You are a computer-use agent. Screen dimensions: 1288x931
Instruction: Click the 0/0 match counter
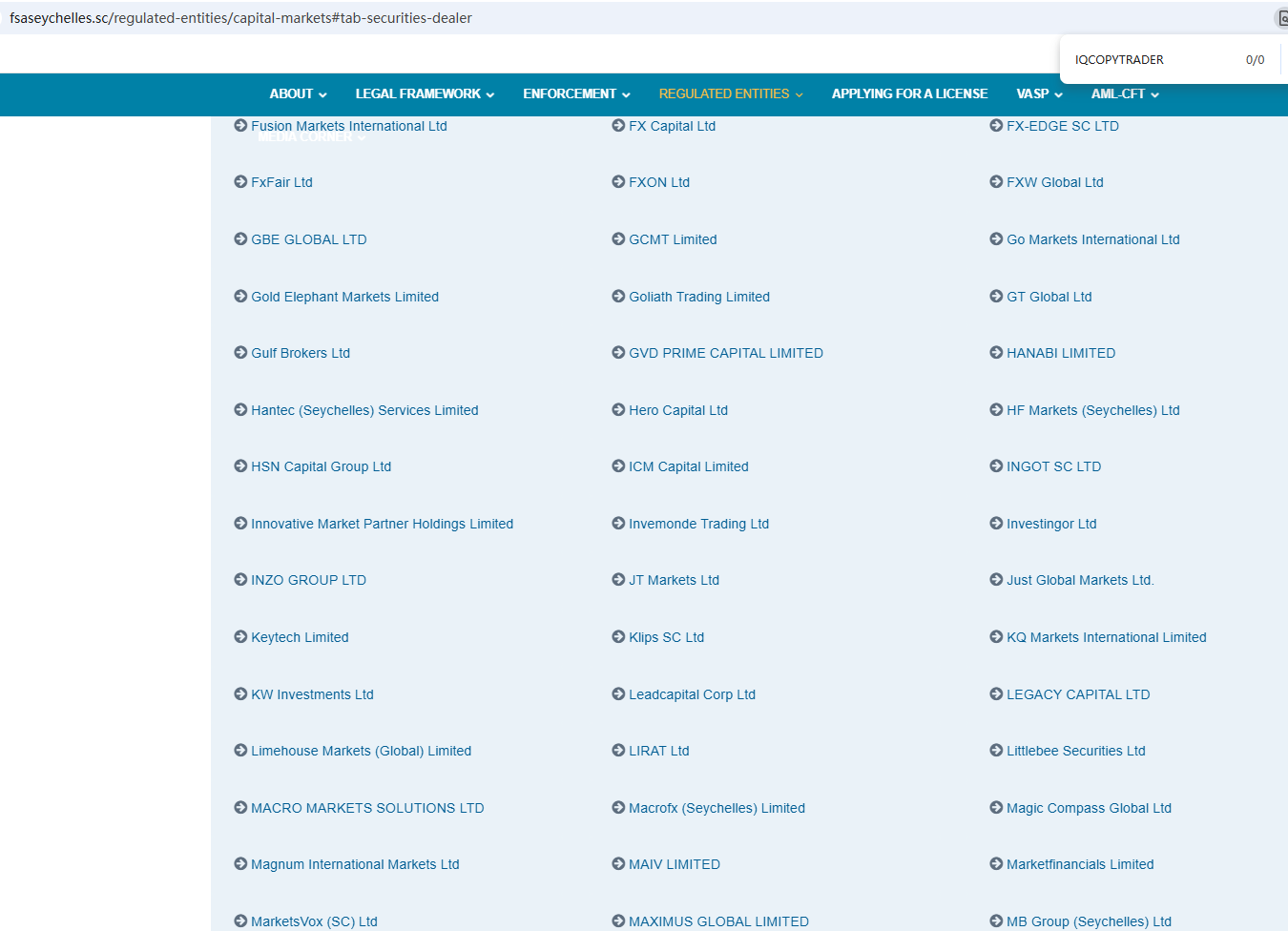1256,59
